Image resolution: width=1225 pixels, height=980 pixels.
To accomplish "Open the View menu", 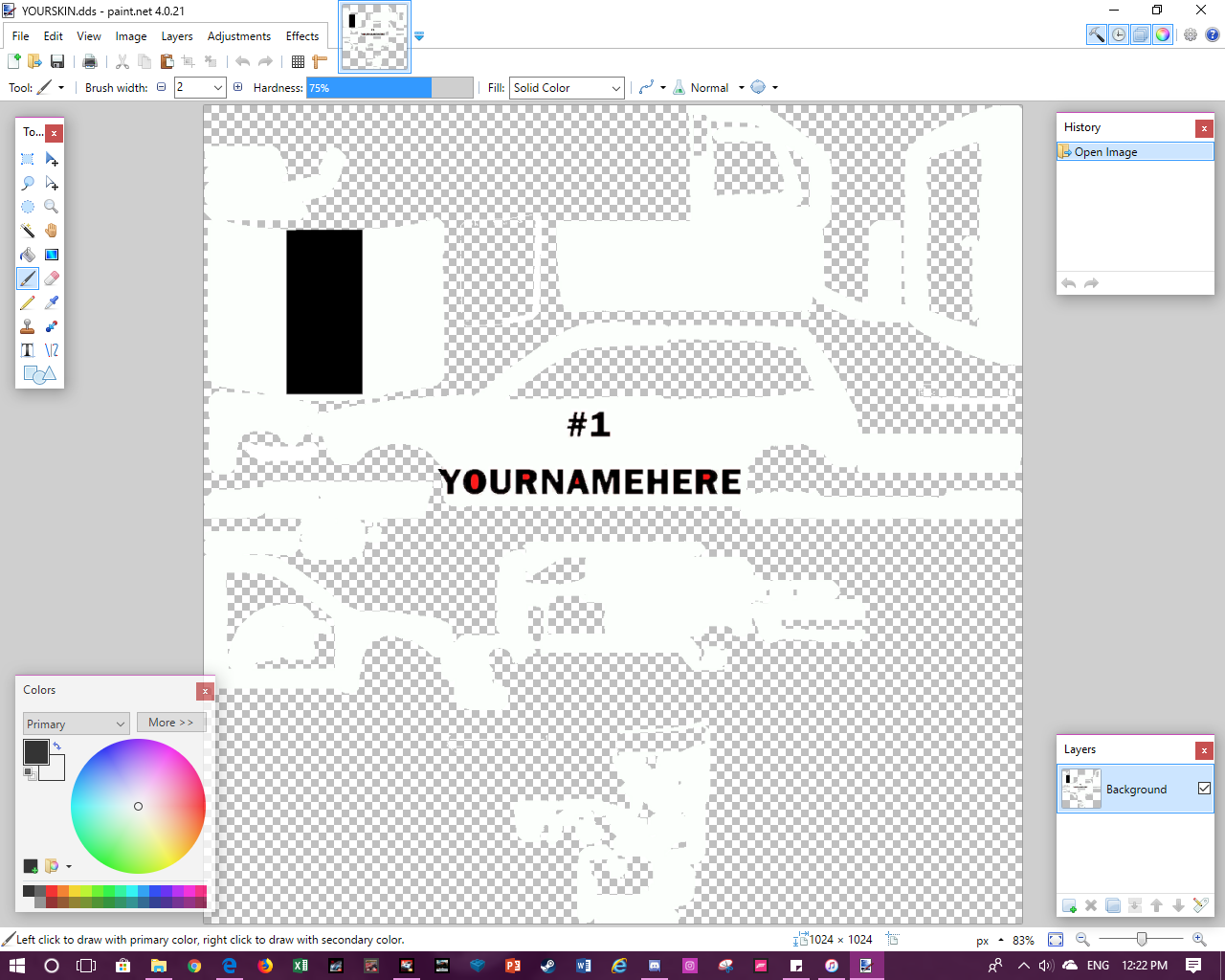I will pos(89,36).
